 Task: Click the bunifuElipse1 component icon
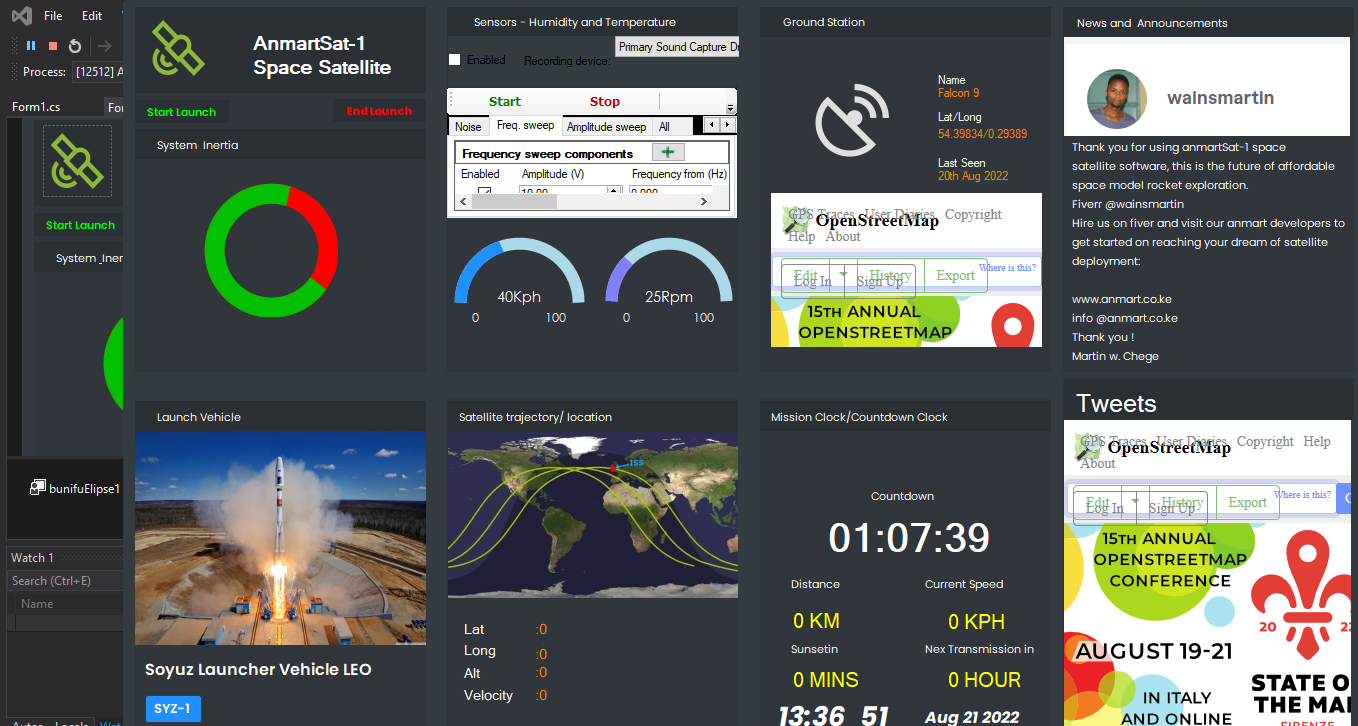(38, 487)
